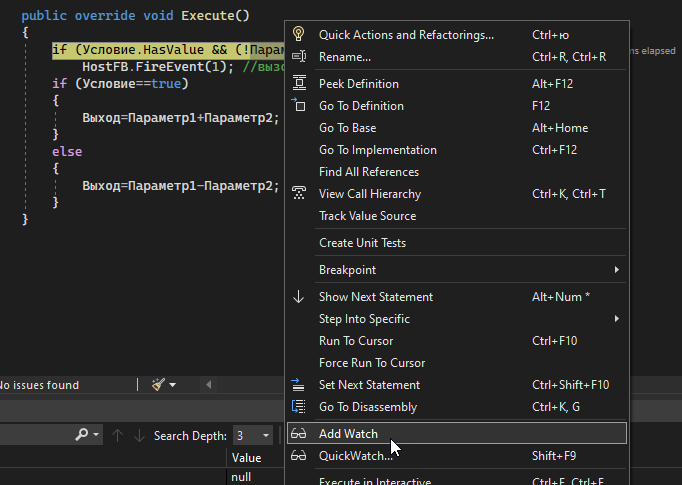Choose Run To Cursor
682x485 pixels.
click(x=457, y=341)
